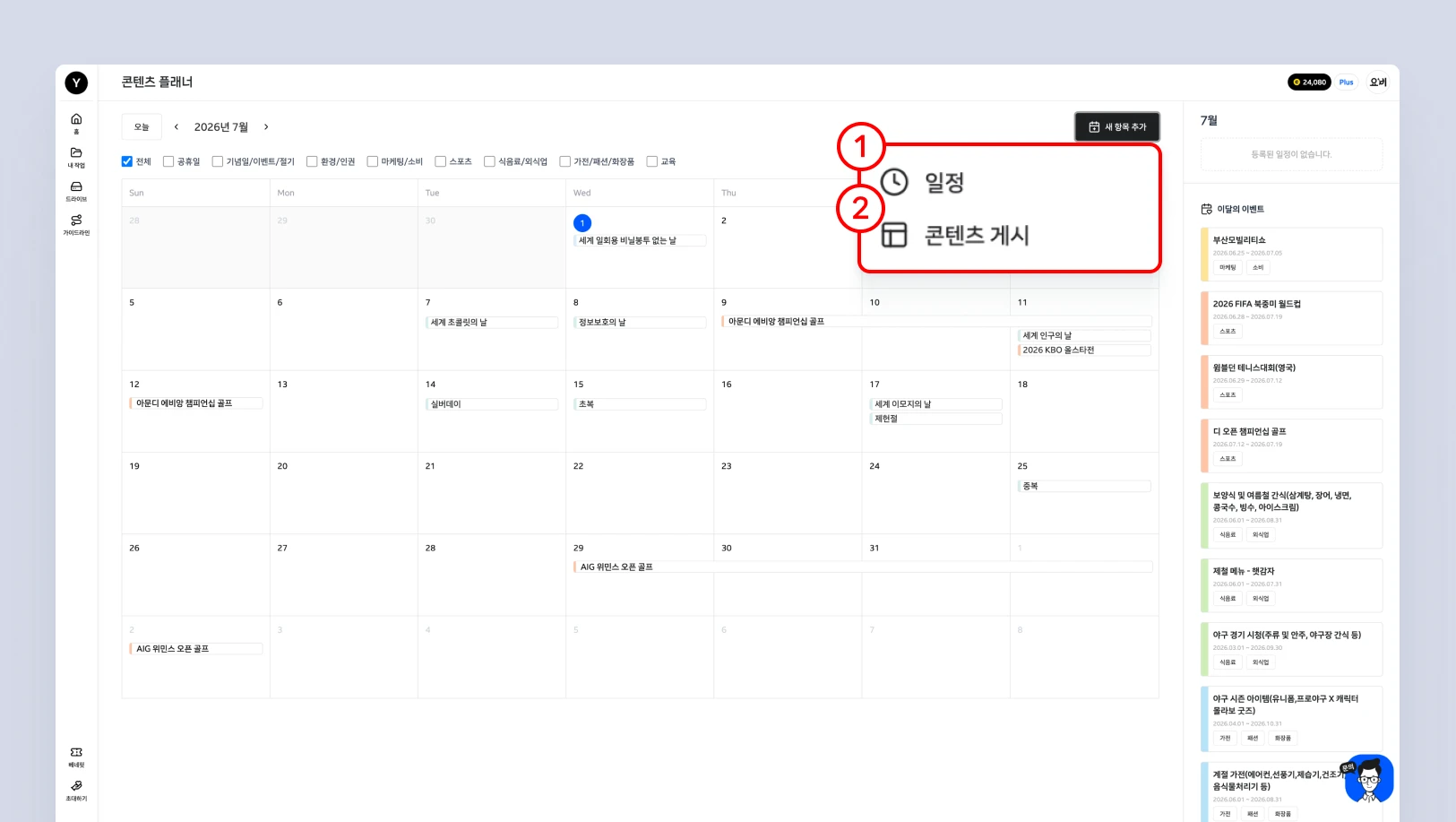Click the Plus plan badge
The height and width of the screenshot is (822, 1456).
[1346, 82]
